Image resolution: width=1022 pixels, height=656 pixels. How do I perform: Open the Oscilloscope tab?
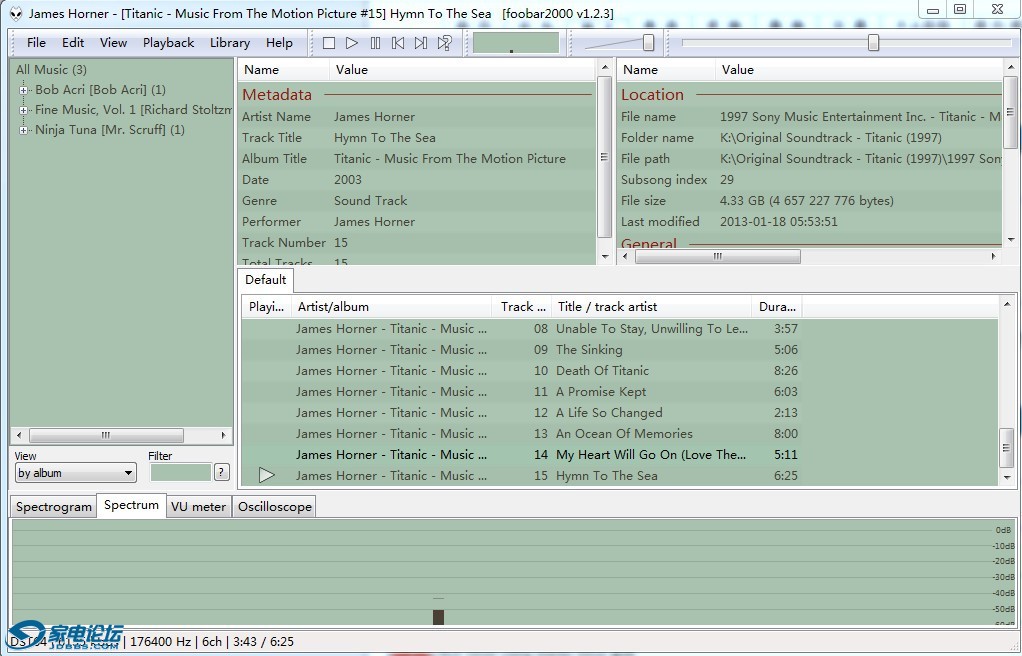pos(274,507)
